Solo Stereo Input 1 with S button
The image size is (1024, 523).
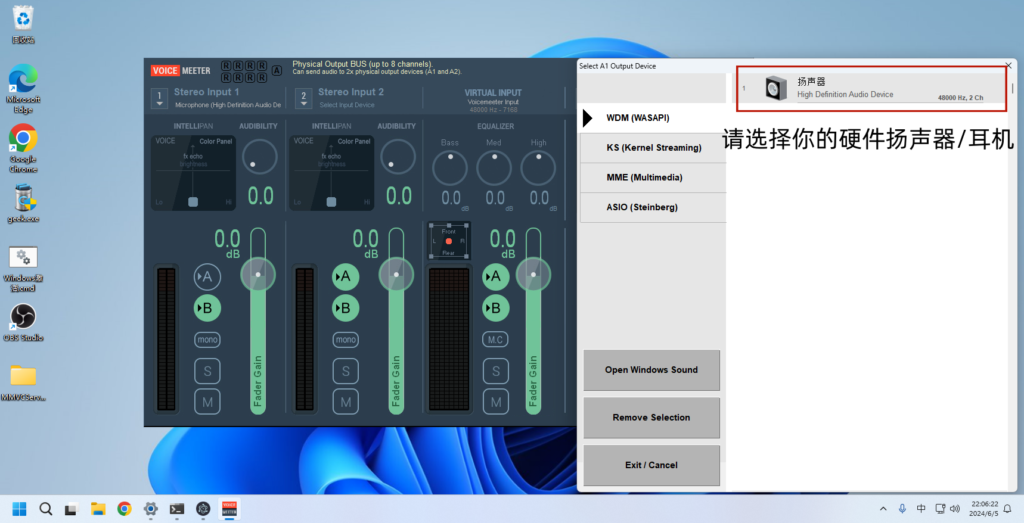pyautogui.click(x=207, y=371)
